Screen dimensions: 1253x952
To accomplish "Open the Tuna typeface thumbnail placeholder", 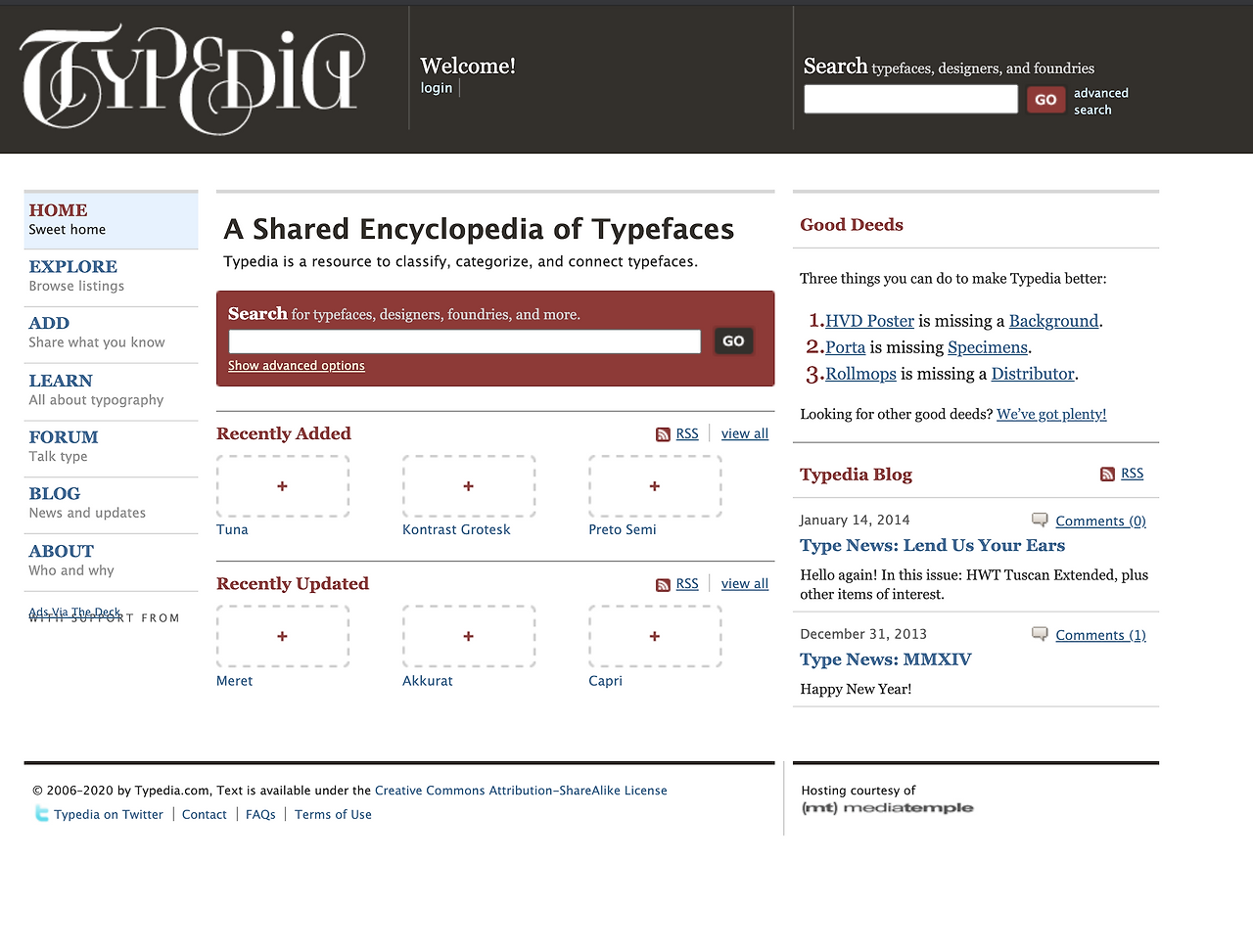I will (x=283, y=486).
